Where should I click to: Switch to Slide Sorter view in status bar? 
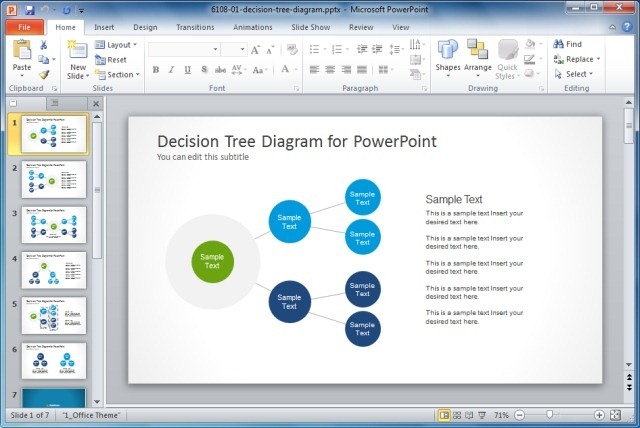tap(456, 414)
